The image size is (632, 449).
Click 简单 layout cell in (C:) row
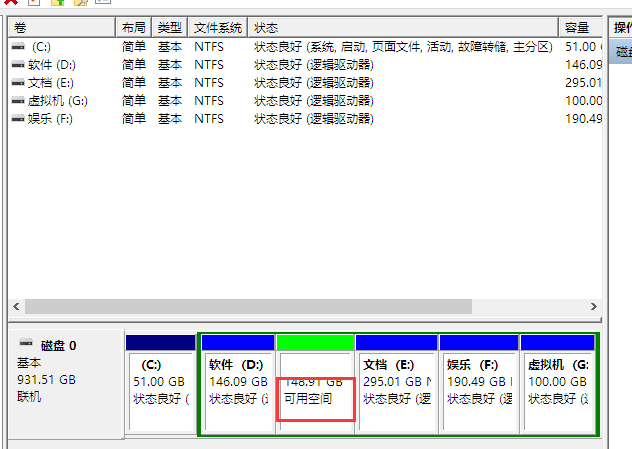[134, 47]
